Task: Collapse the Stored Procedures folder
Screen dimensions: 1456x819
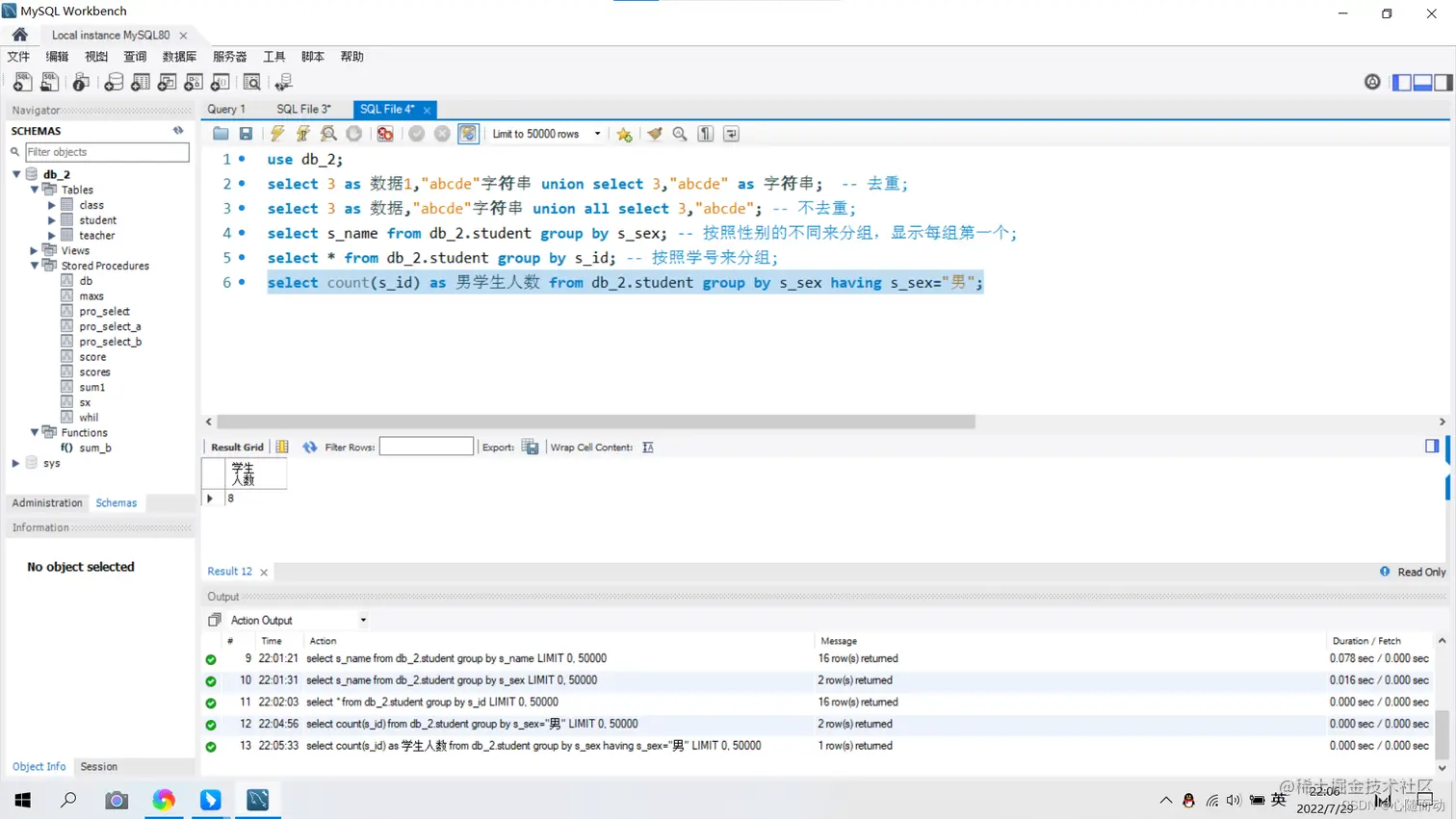Action: [35, 266]
